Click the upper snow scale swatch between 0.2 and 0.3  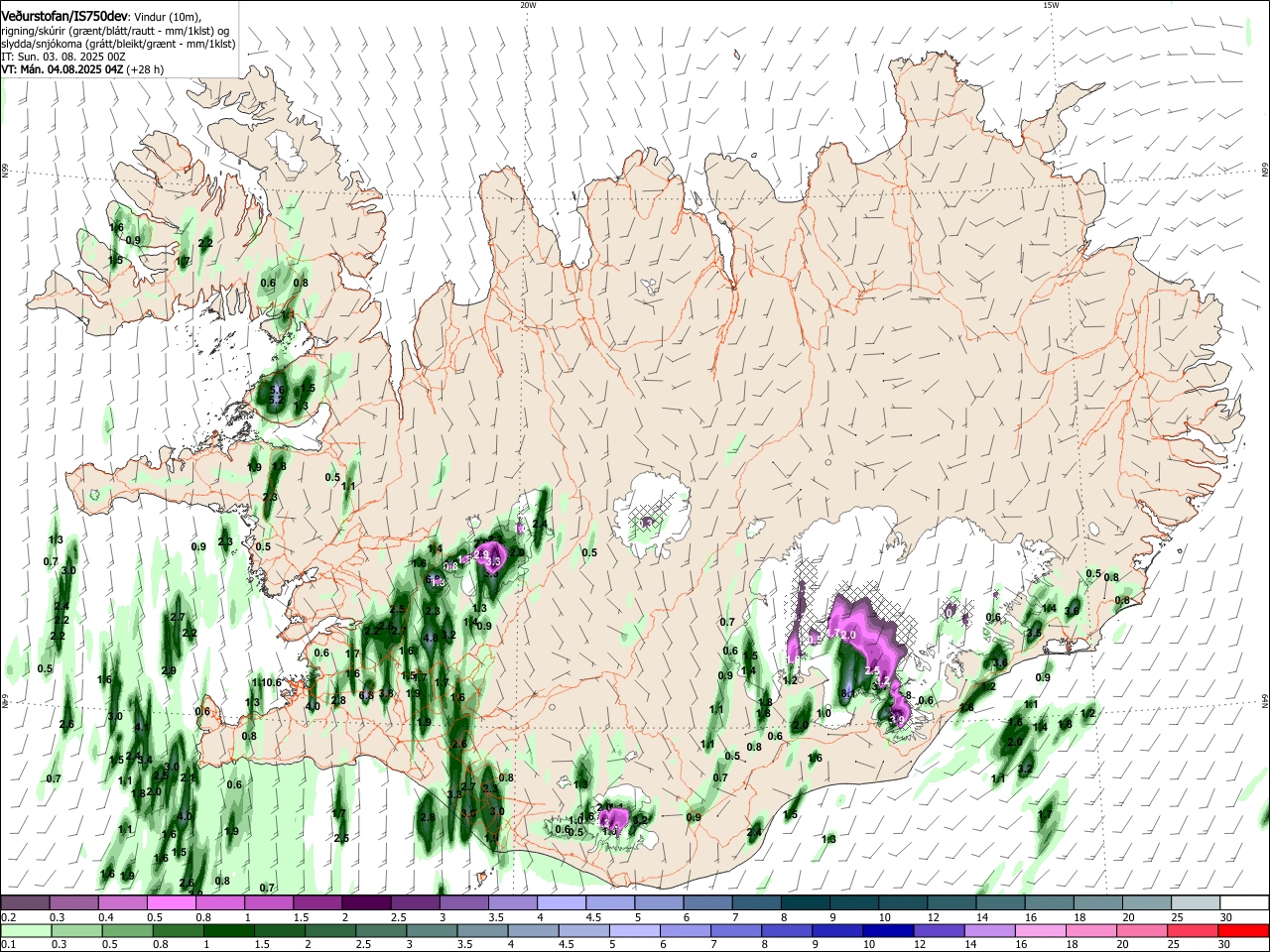tap(25, 903)
